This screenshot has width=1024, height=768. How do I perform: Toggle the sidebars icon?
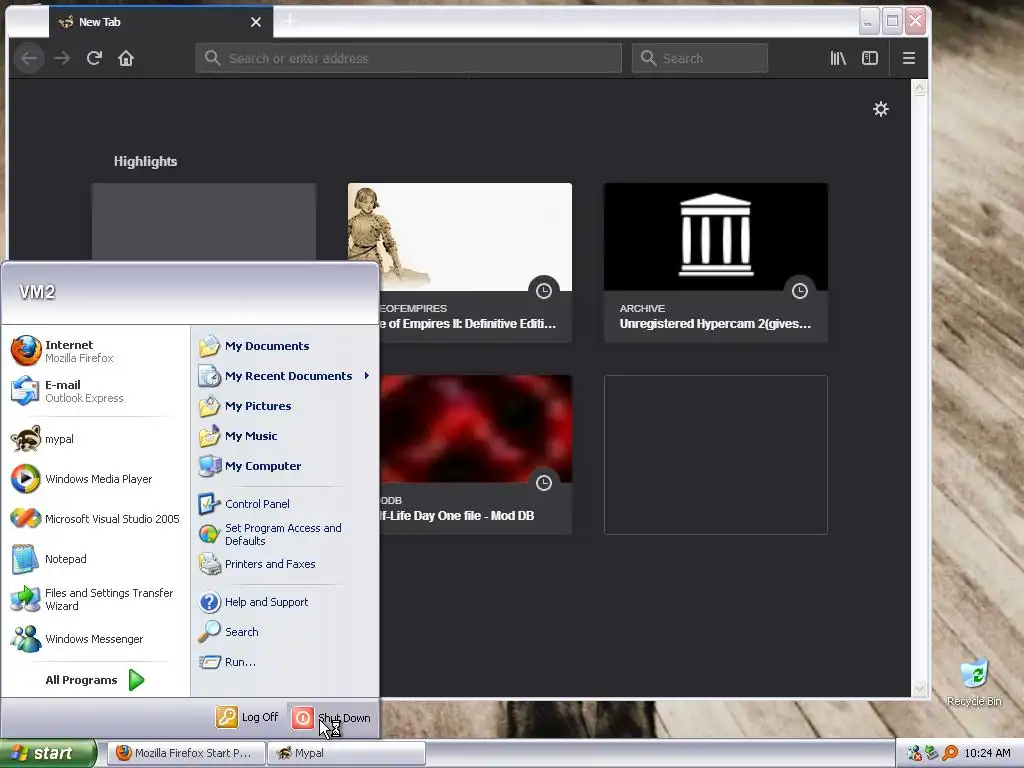coord(870,58)
